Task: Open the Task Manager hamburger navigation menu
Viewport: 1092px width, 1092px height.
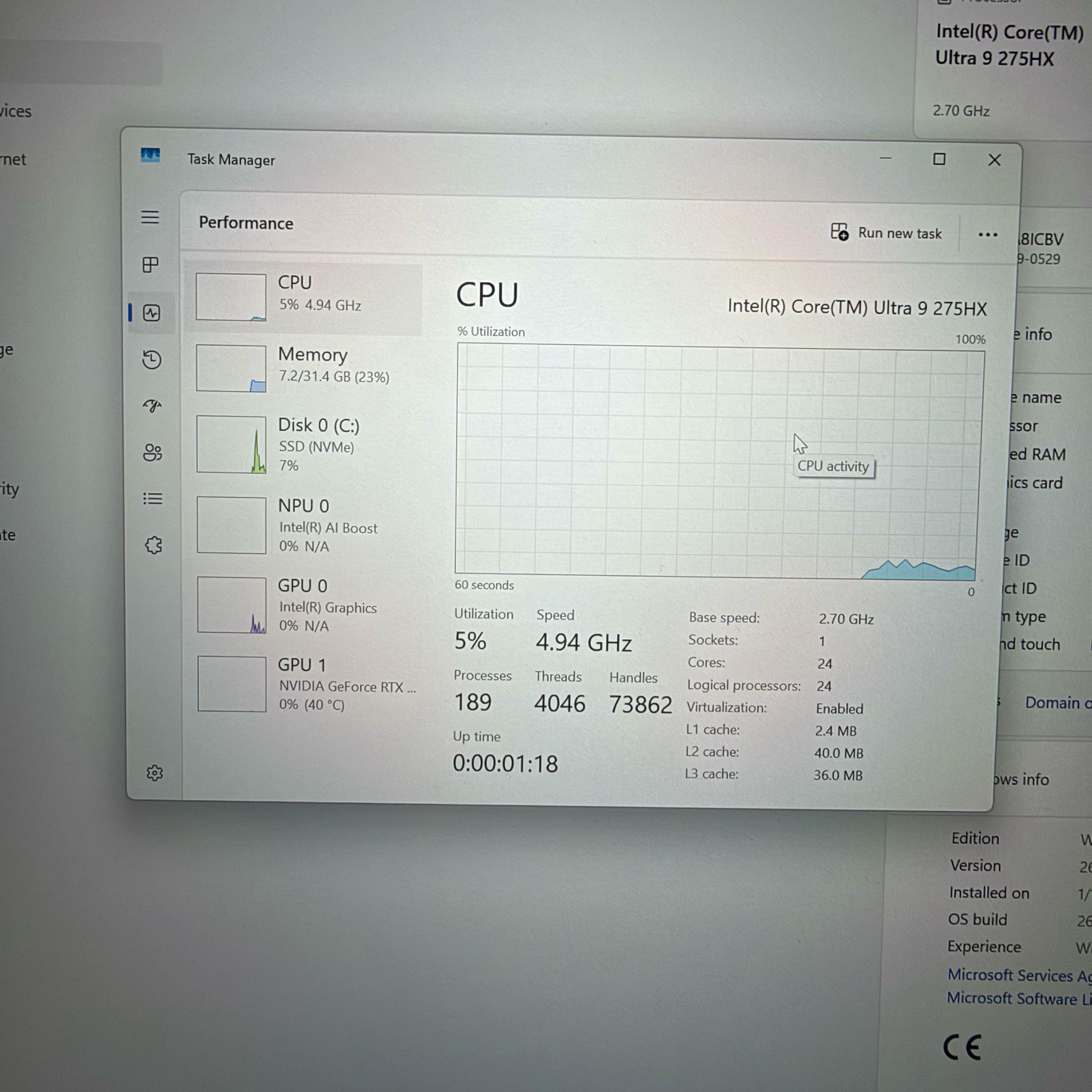Action: click(150, 217)
